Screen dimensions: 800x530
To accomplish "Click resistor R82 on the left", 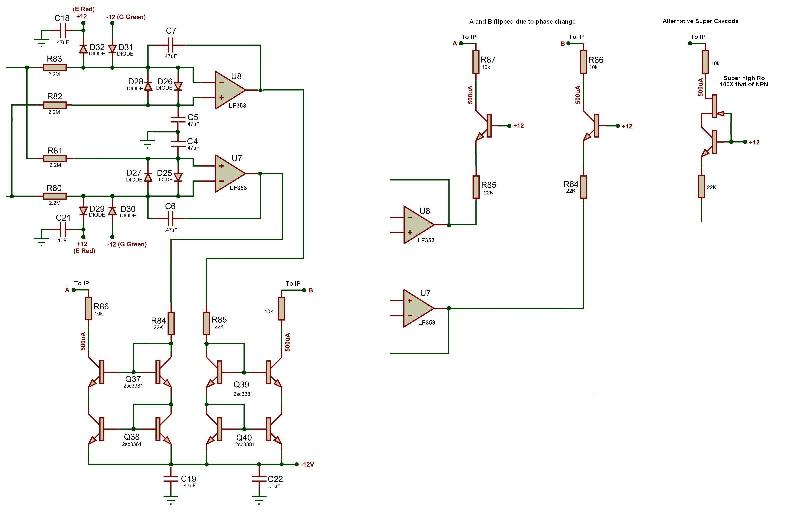I will pyautogui.click(x=54, y=104).
